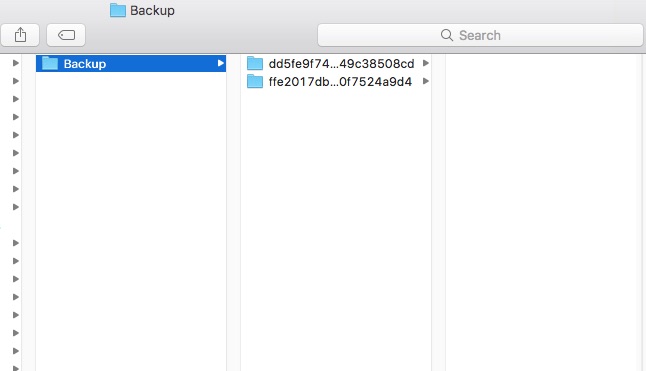Select empty area below Backup in column
This screenshot has height=371, width=646.
click(131, 222)
